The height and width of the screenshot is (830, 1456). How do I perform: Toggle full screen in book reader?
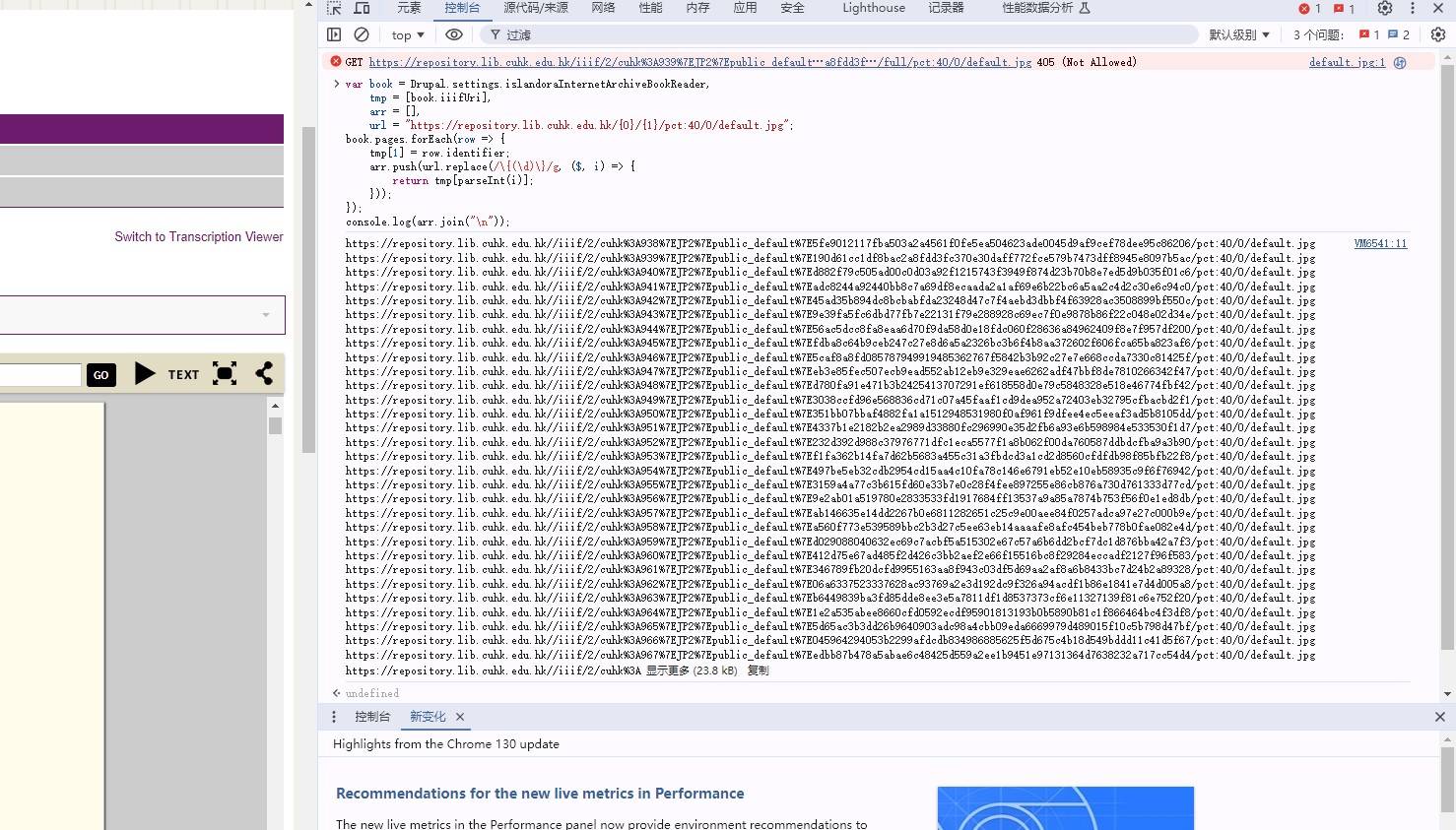(225, 373)
